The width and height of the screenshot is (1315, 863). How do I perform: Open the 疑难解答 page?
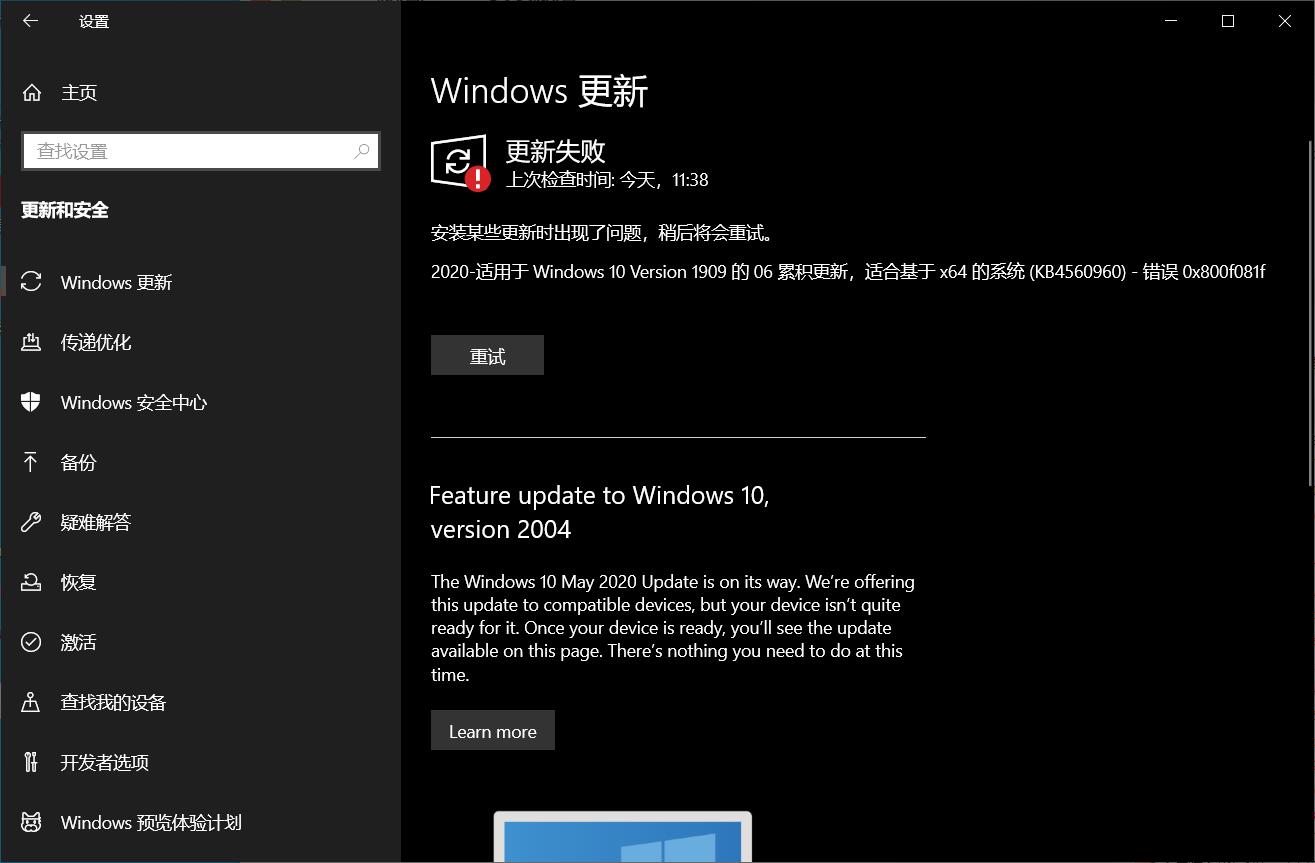pos(200,522)
